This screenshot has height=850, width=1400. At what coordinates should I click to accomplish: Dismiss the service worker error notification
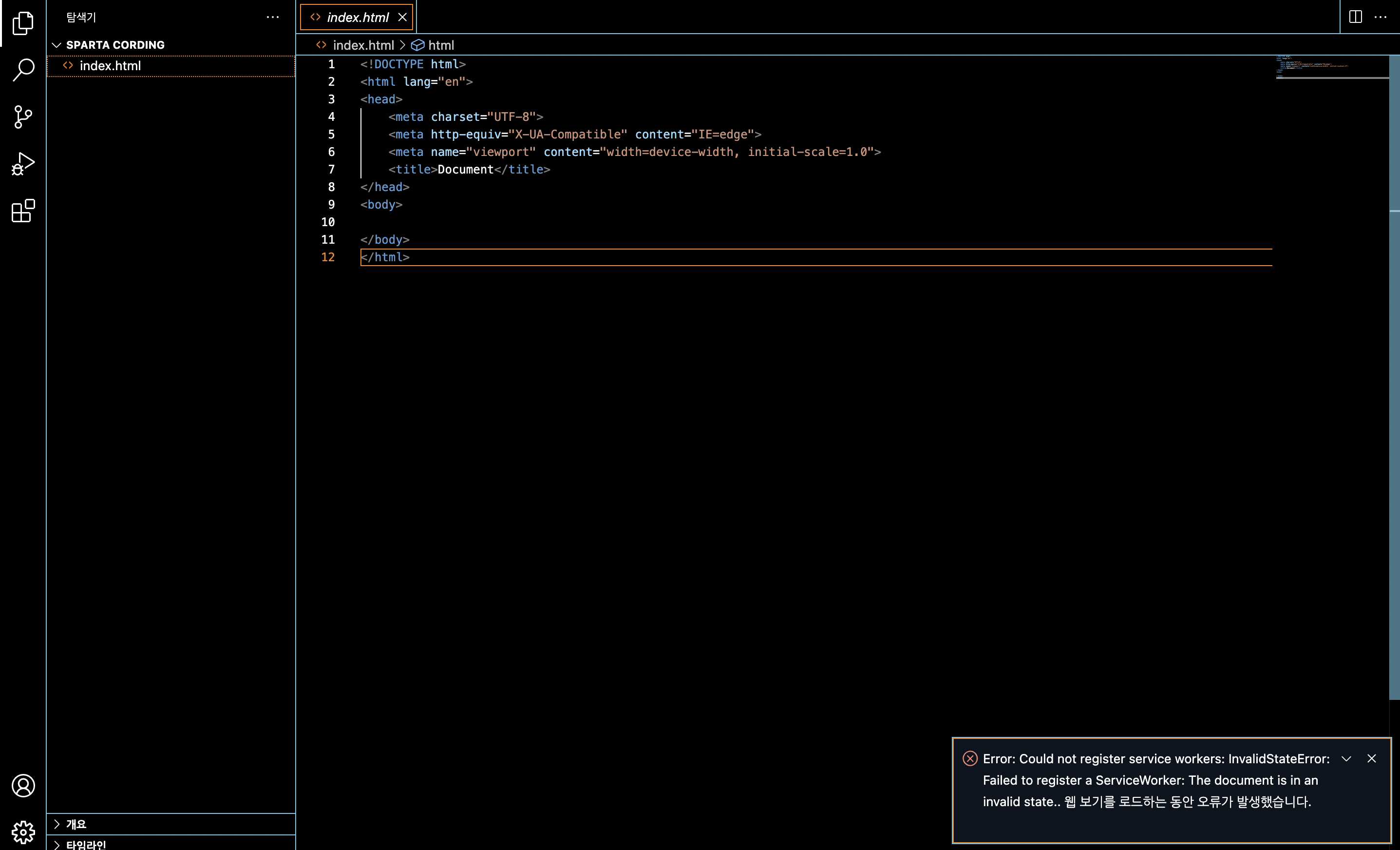[1372, 758]
